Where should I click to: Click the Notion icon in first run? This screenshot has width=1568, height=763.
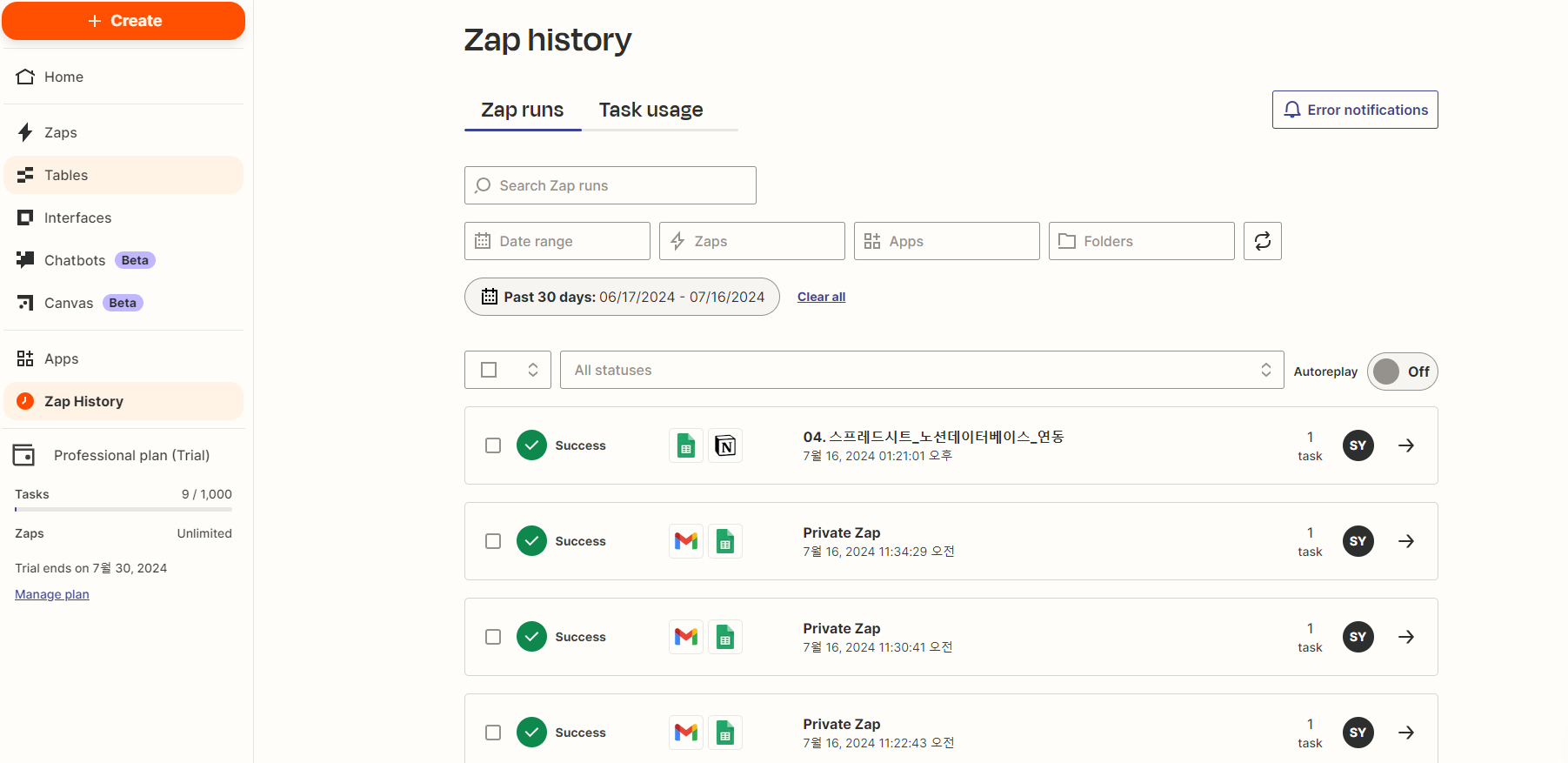point(725,445)
